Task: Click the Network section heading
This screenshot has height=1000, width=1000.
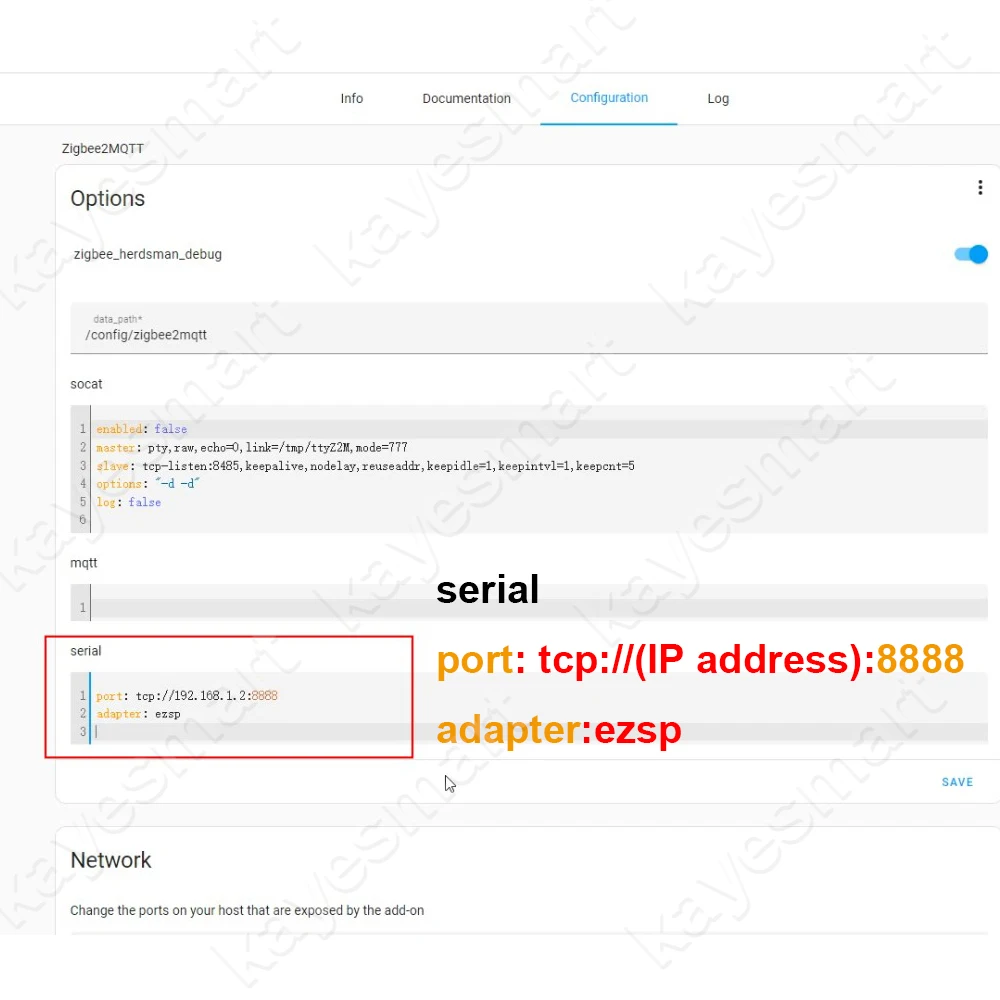Action: click(111, 860)
